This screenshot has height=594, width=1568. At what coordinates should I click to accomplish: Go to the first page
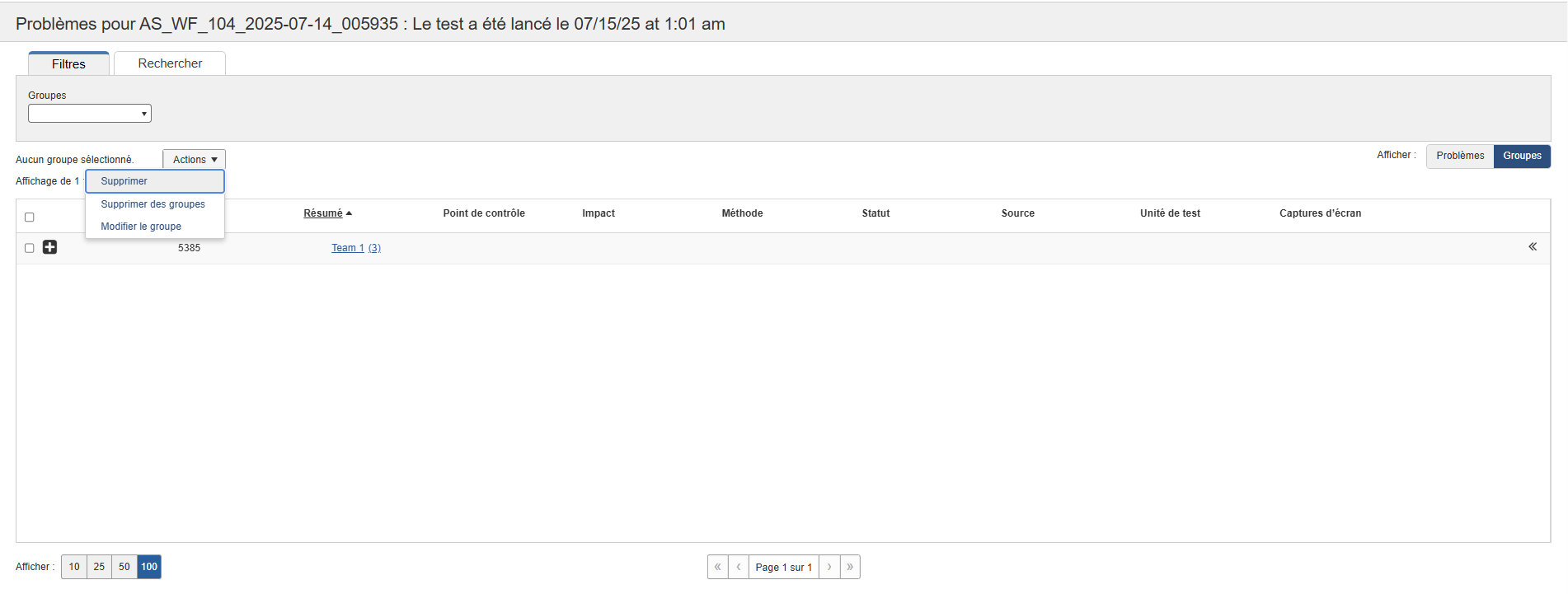pos(717,567)
